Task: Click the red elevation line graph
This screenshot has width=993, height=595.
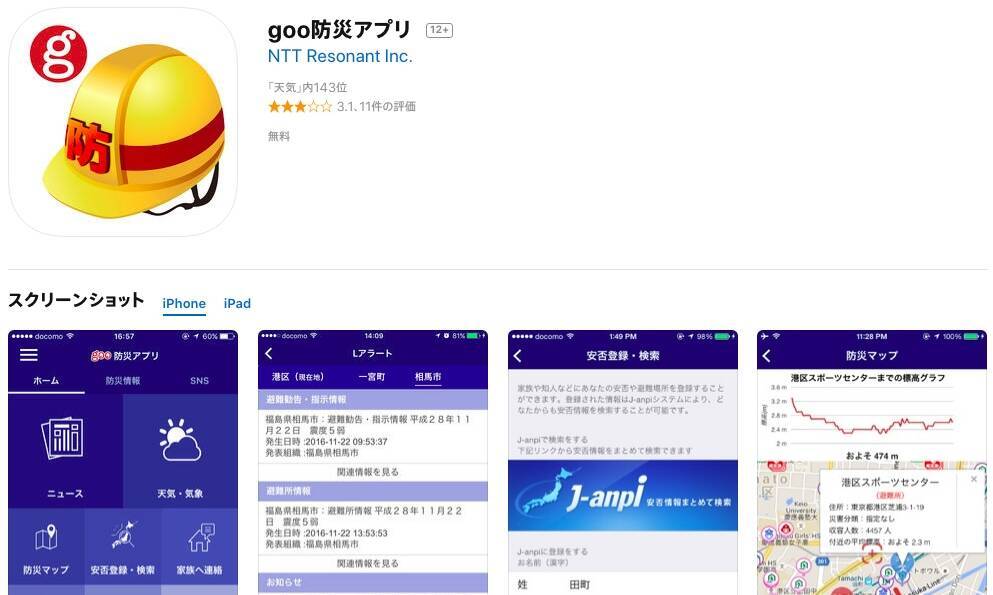Action: [x=871, y=416]
